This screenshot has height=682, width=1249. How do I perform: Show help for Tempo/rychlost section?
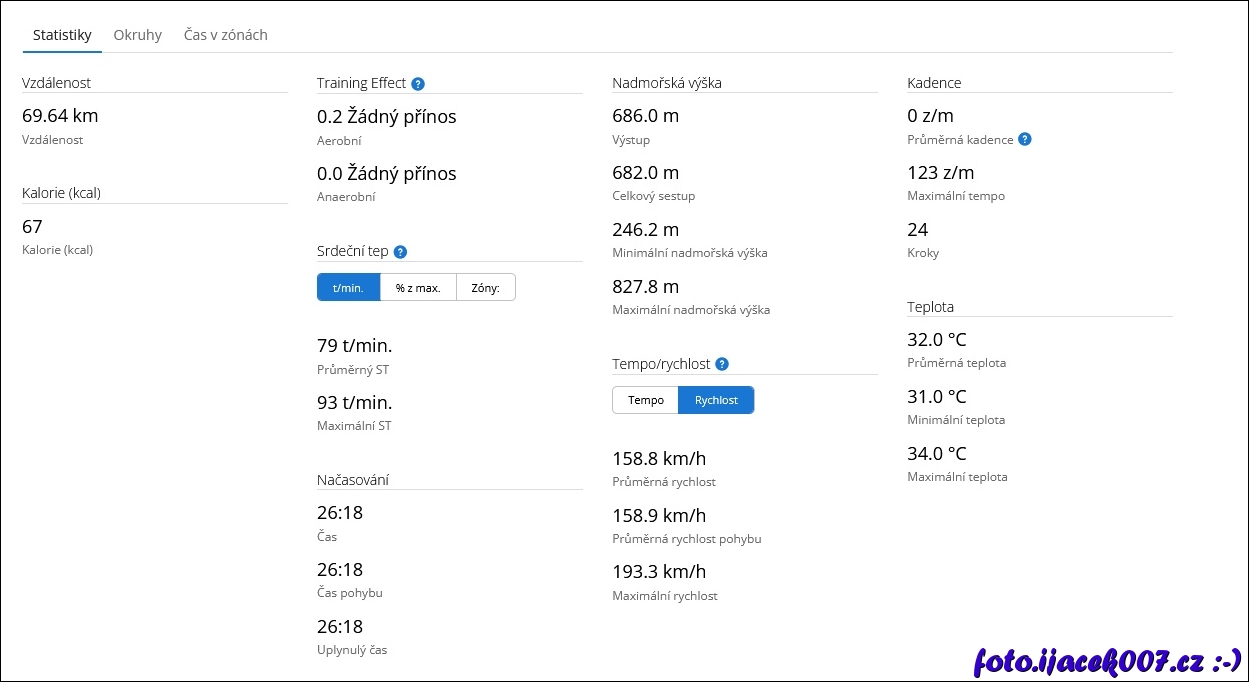pyautogui.click(x=722, y=365)
